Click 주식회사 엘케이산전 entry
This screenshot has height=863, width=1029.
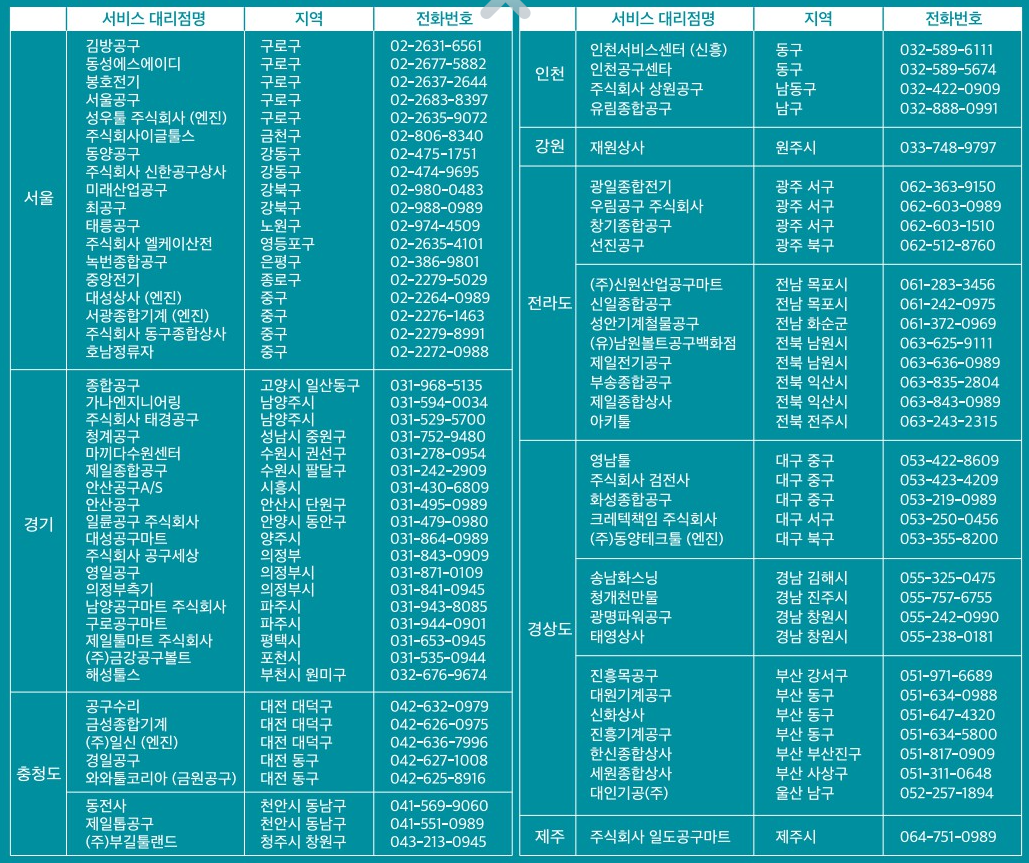click(x=148, y=243)
